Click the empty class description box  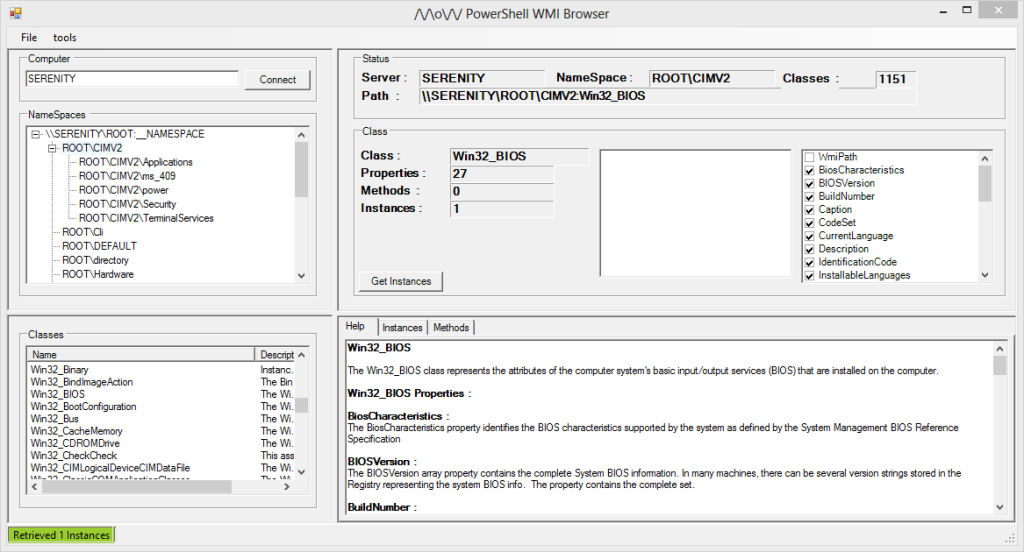click(x=695, y=213)
